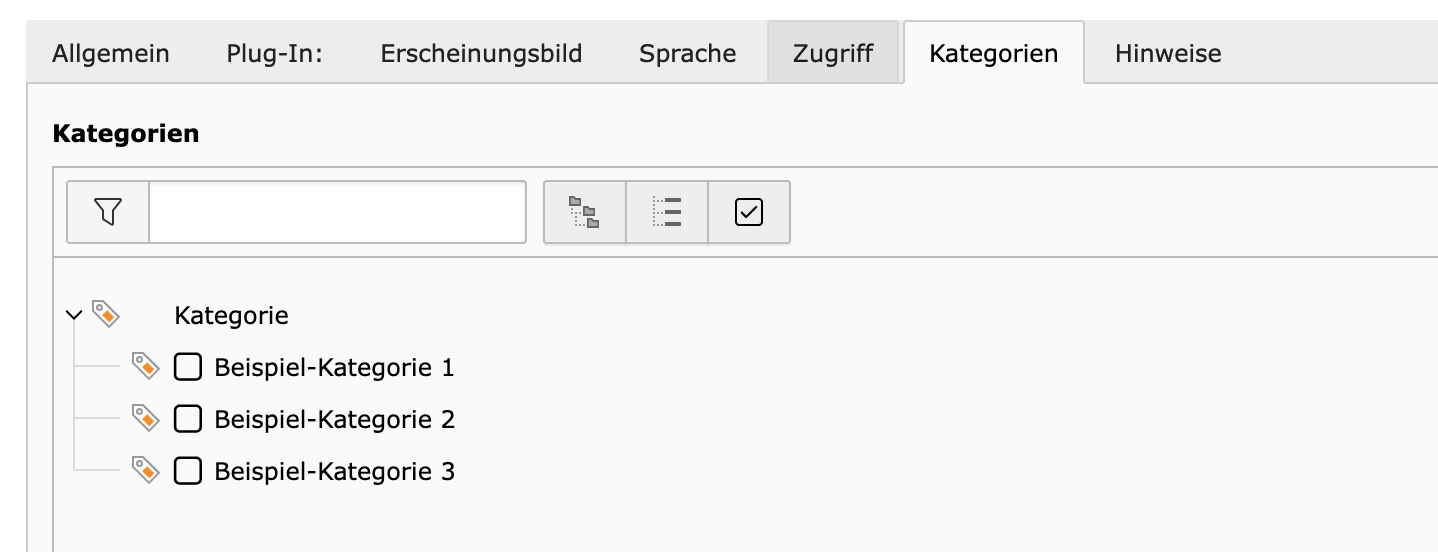The image size is (1438, 552).
Task: Collapse the Kategorie tree root
Action: (x=73, y=315)
